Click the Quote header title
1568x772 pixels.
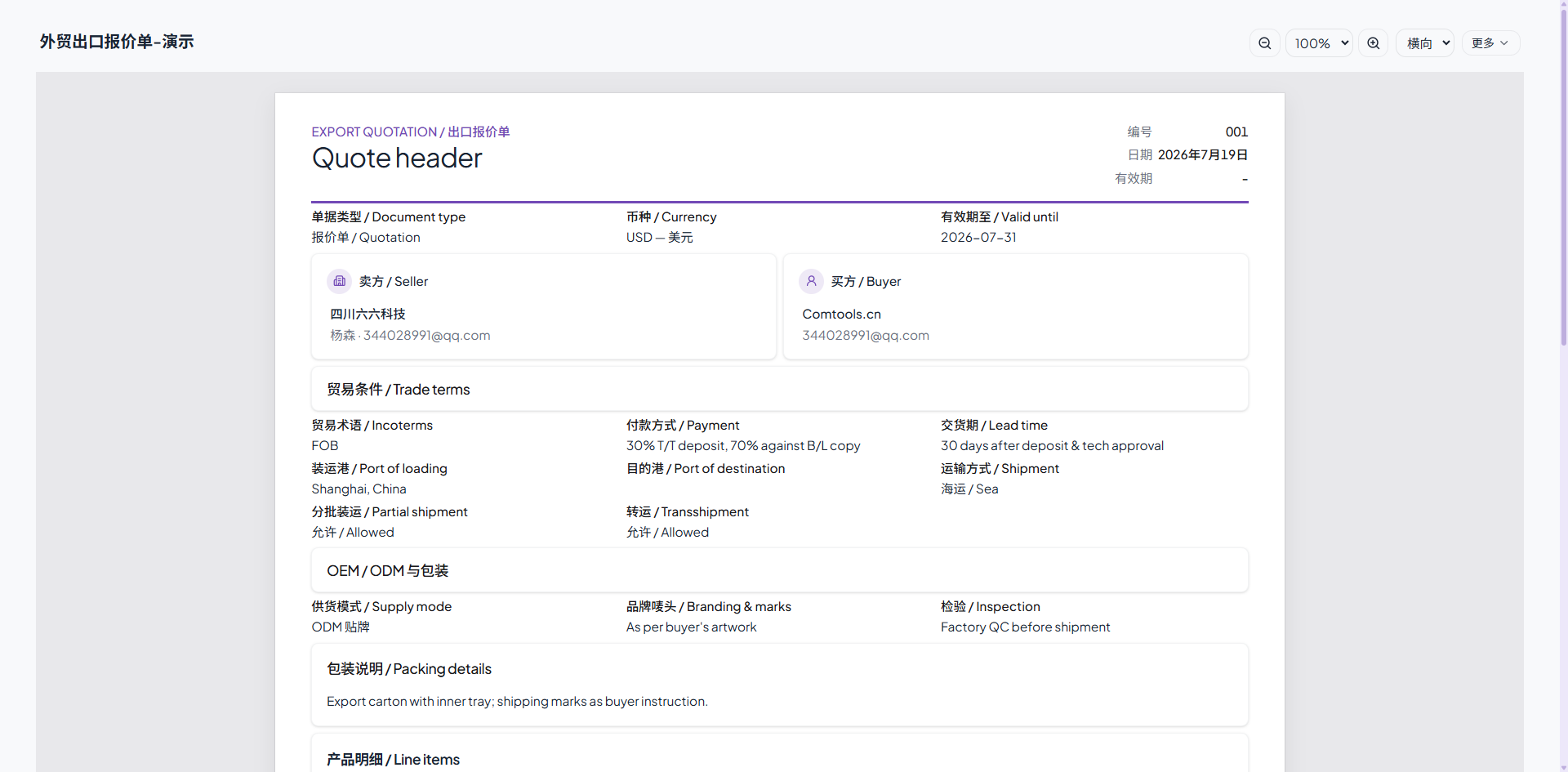(x=397, y=158)
